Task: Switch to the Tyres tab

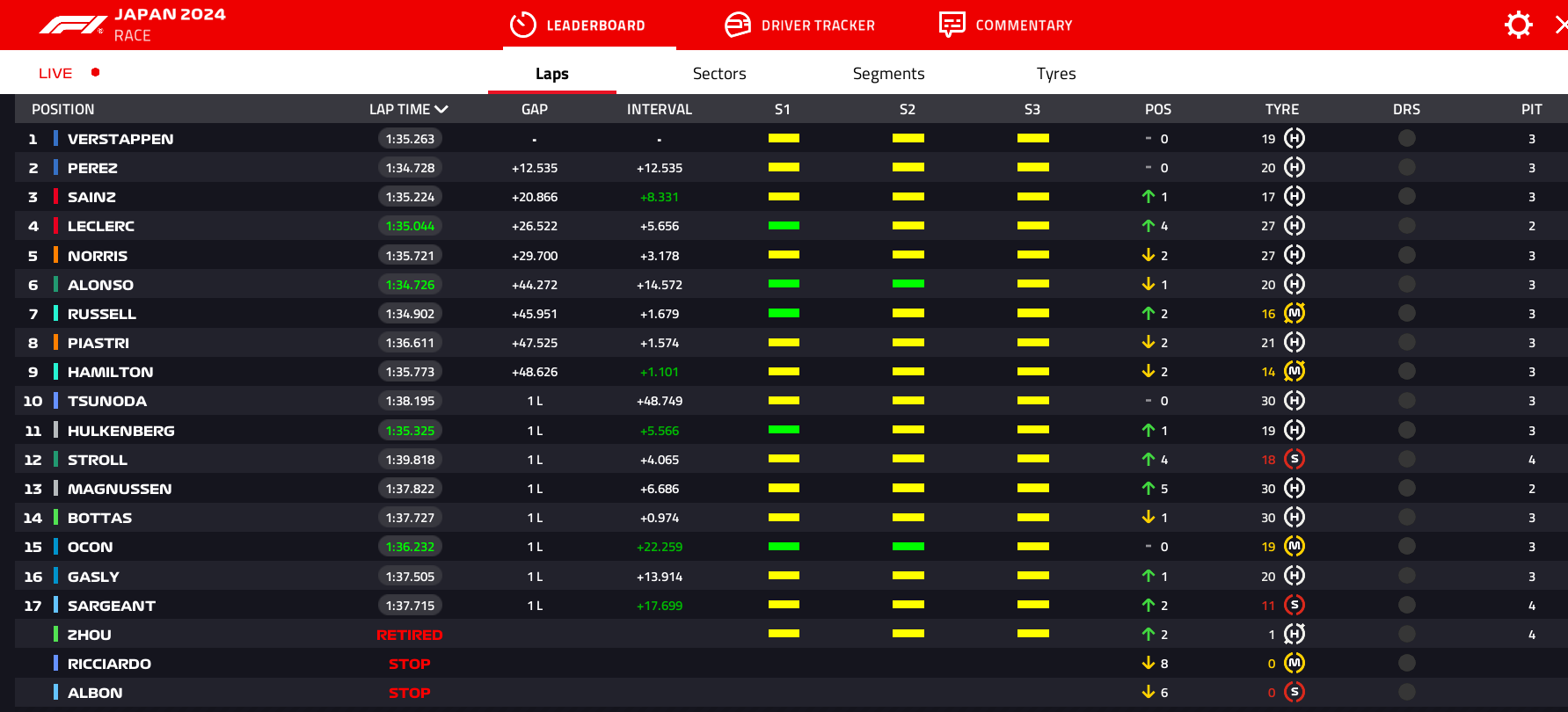Action: pyautogui.click(x=1056, y=74)
